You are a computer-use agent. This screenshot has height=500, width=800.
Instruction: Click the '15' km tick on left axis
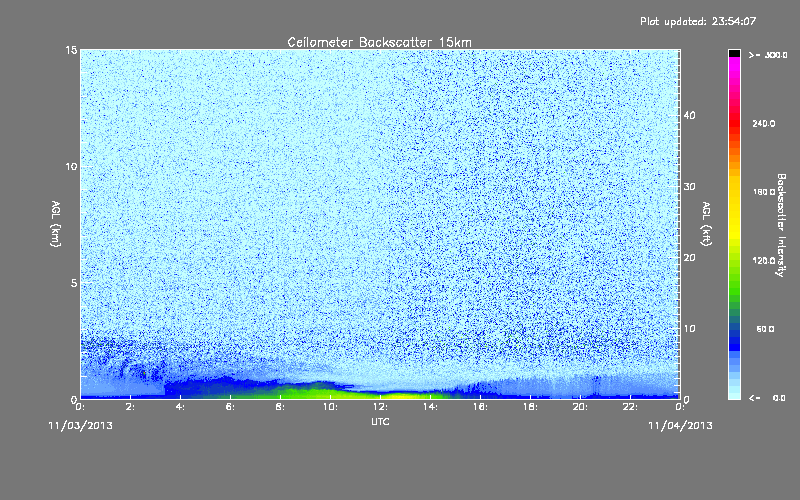(71, 50)
